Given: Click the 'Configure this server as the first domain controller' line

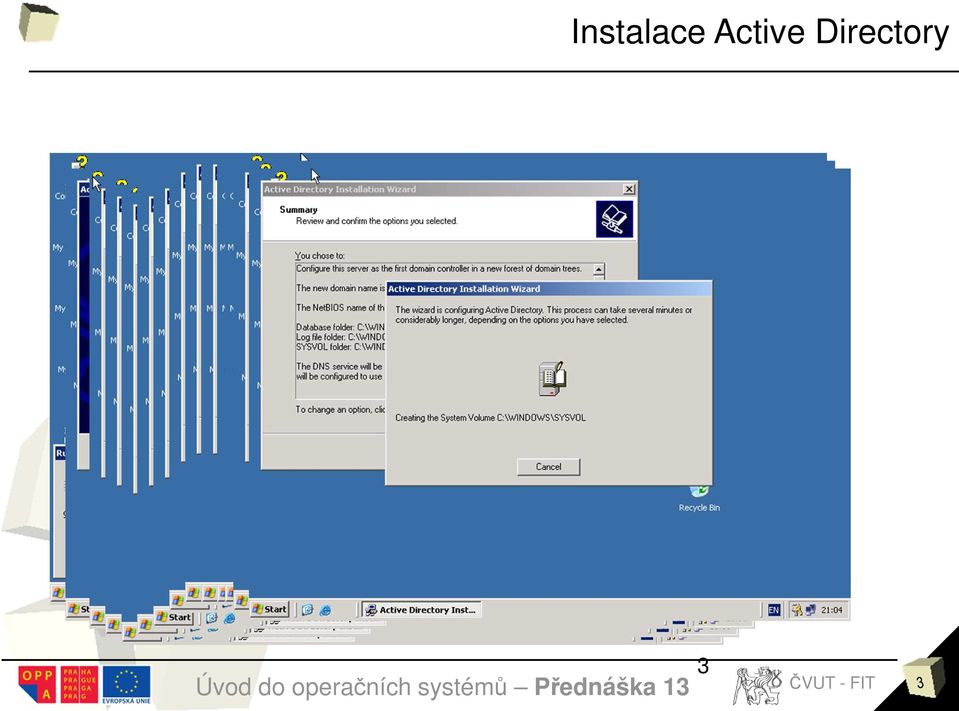Looking at the screenshot, I should pyautogui.click(x=439, y=268).
